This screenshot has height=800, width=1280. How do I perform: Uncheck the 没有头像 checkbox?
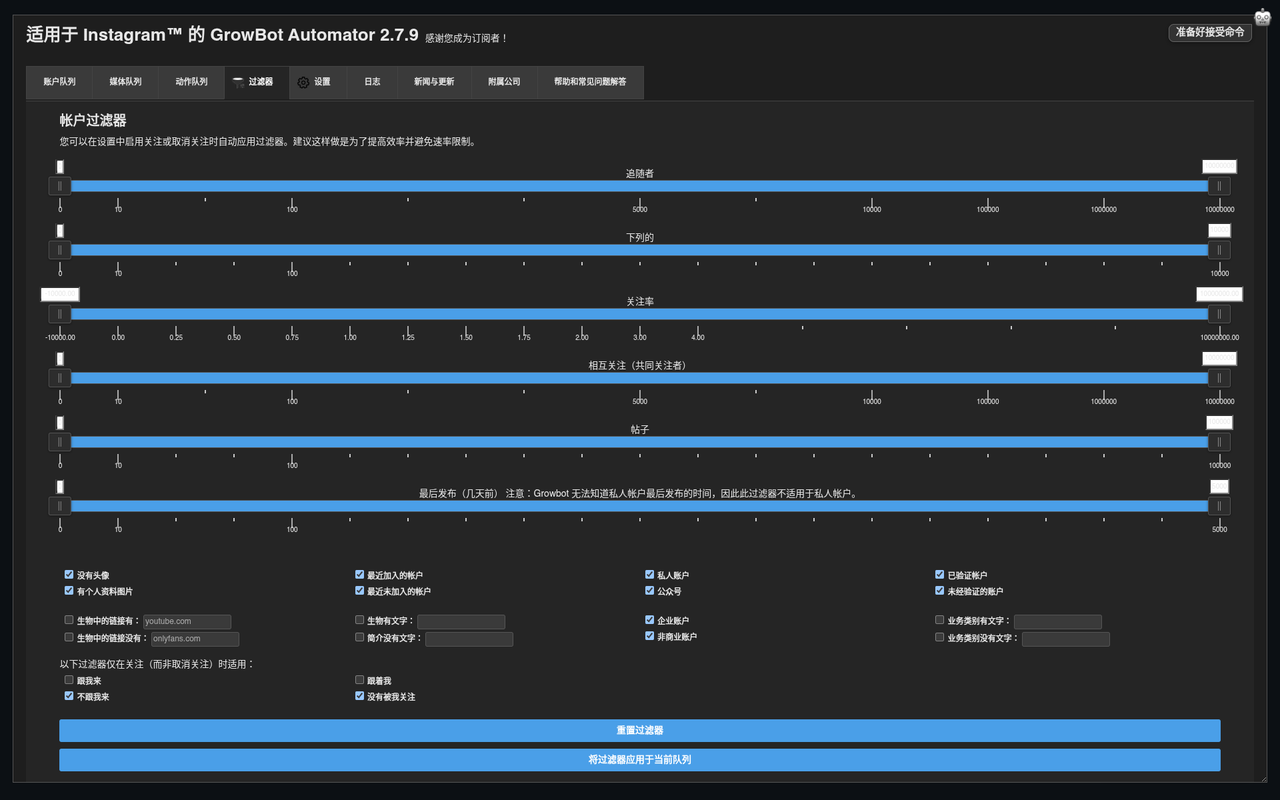click(69, 575)
